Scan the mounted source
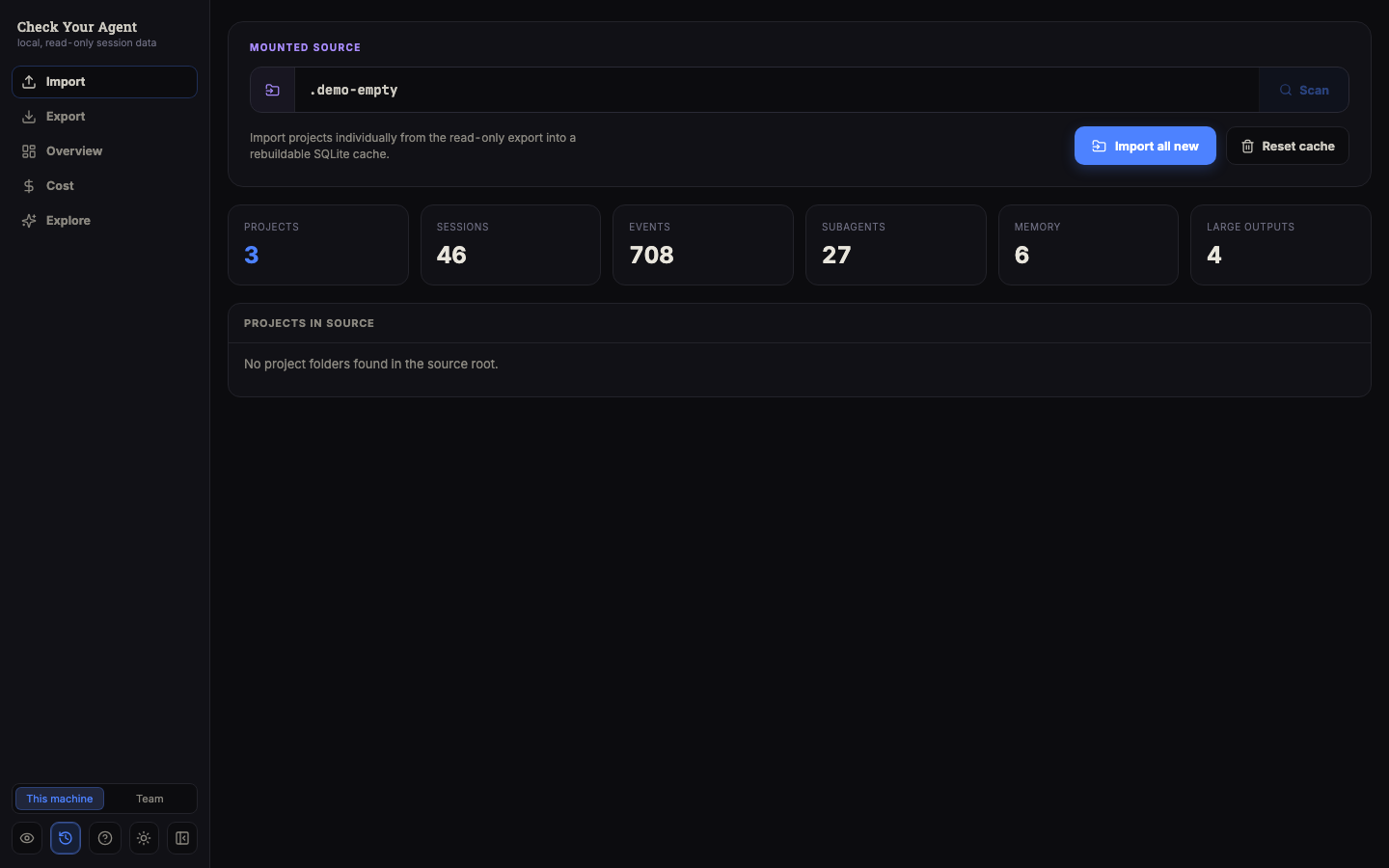This screenshot has height=868, width=1389. pos(1304,90)
